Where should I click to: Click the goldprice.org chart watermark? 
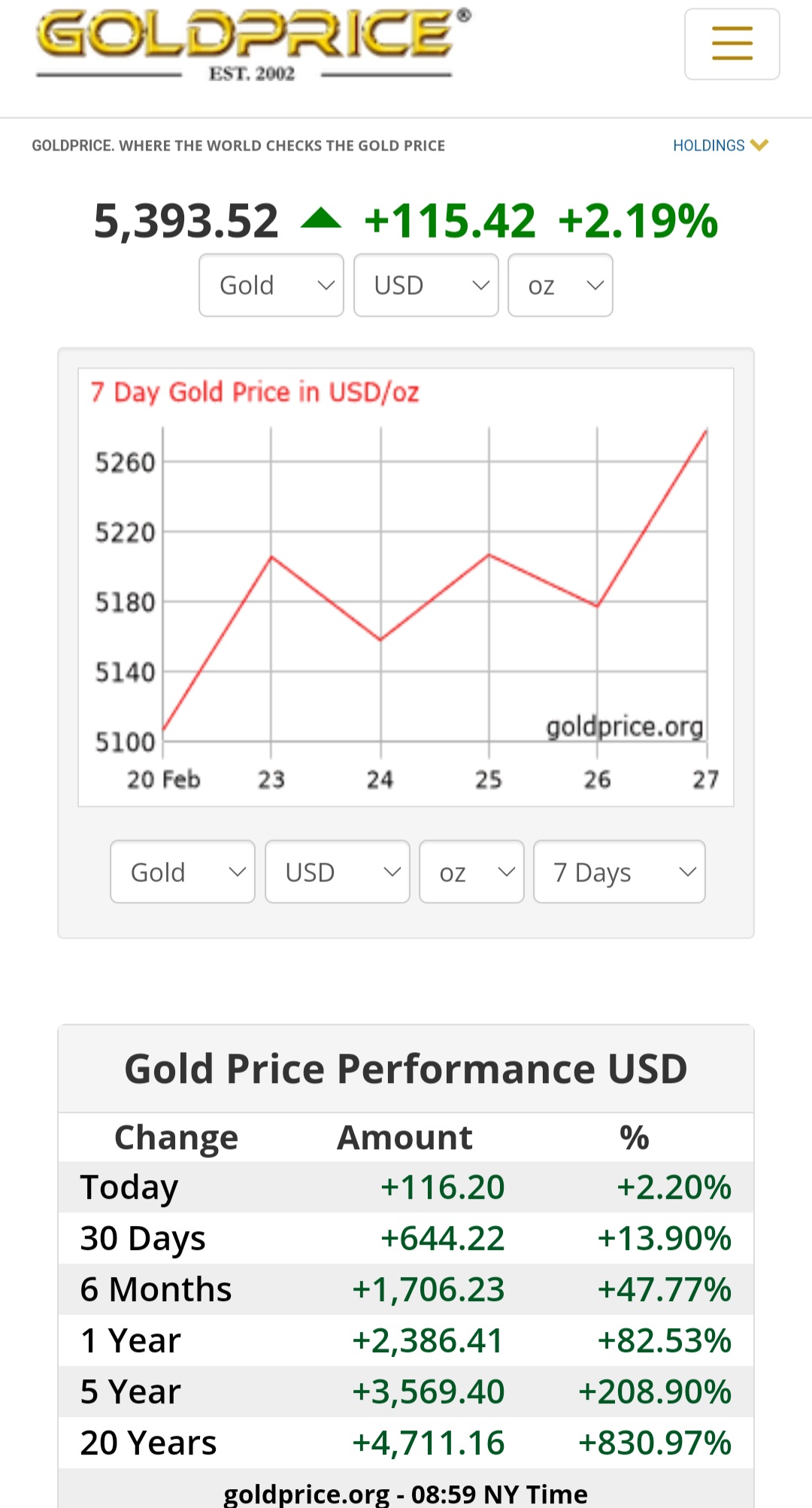[x=624, y=727]
